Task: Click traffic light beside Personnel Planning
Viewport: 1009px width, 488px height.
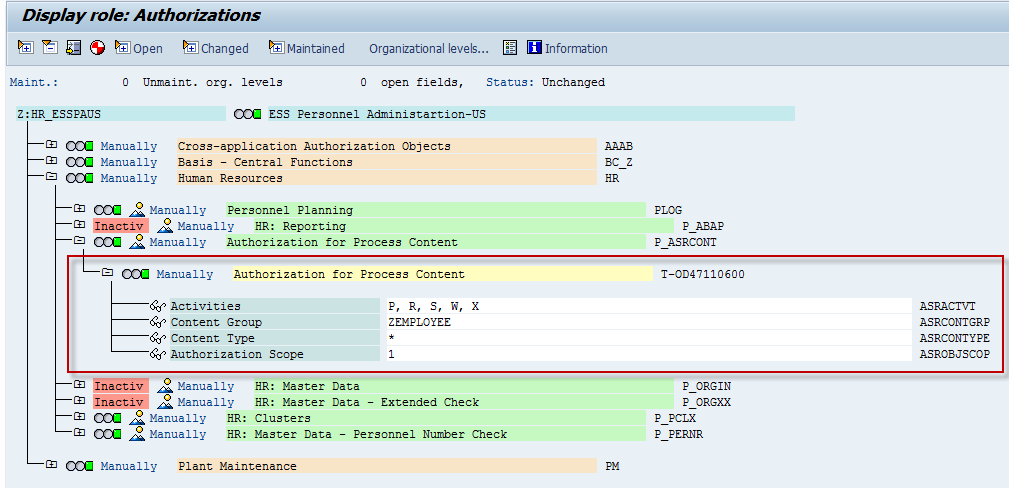Action: pyautogui.click(x=107, y=210)
